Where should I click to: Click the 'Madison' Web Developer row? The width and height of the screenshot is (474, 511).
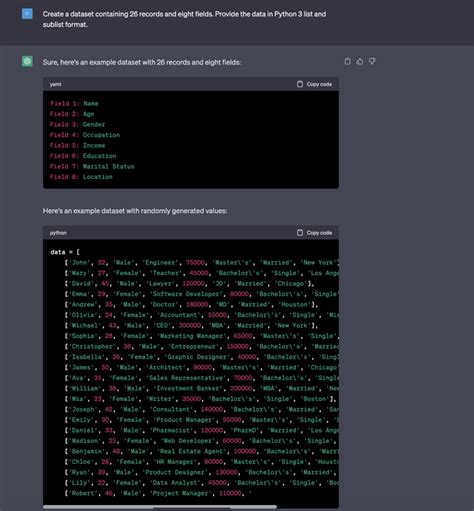click(202, 441)
